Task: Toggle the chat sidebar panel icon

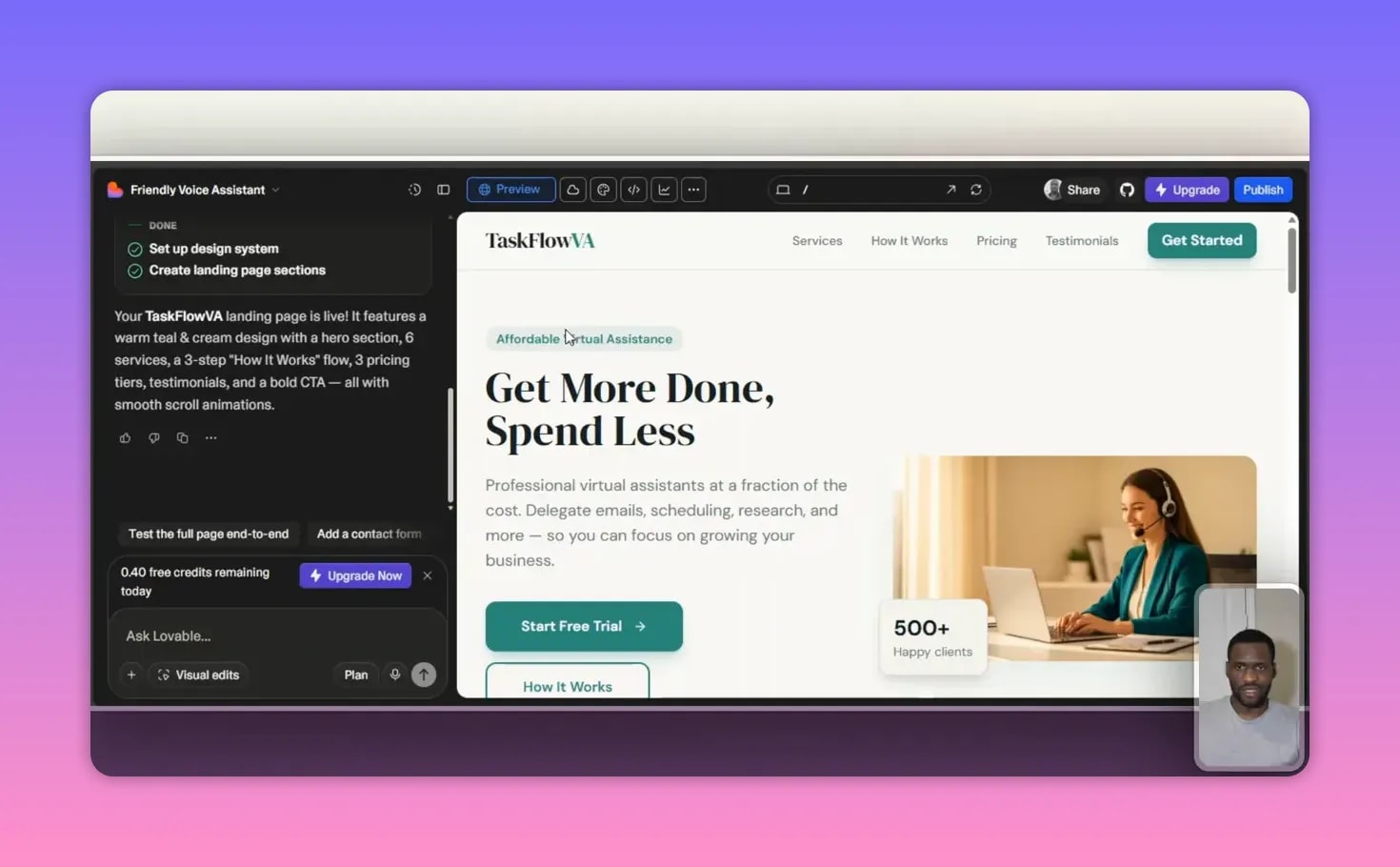Action: click(x=444, y=190)
